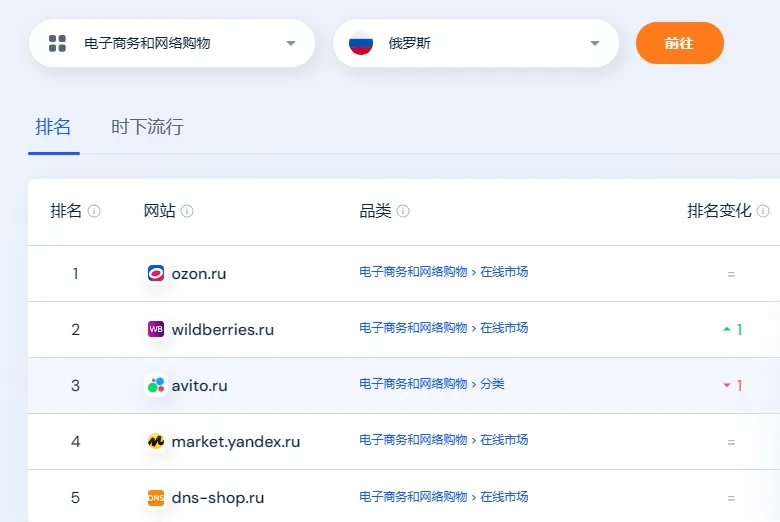Click rank number 1 cell
This screenshot has height=522, width=780.
pos(76,274)
